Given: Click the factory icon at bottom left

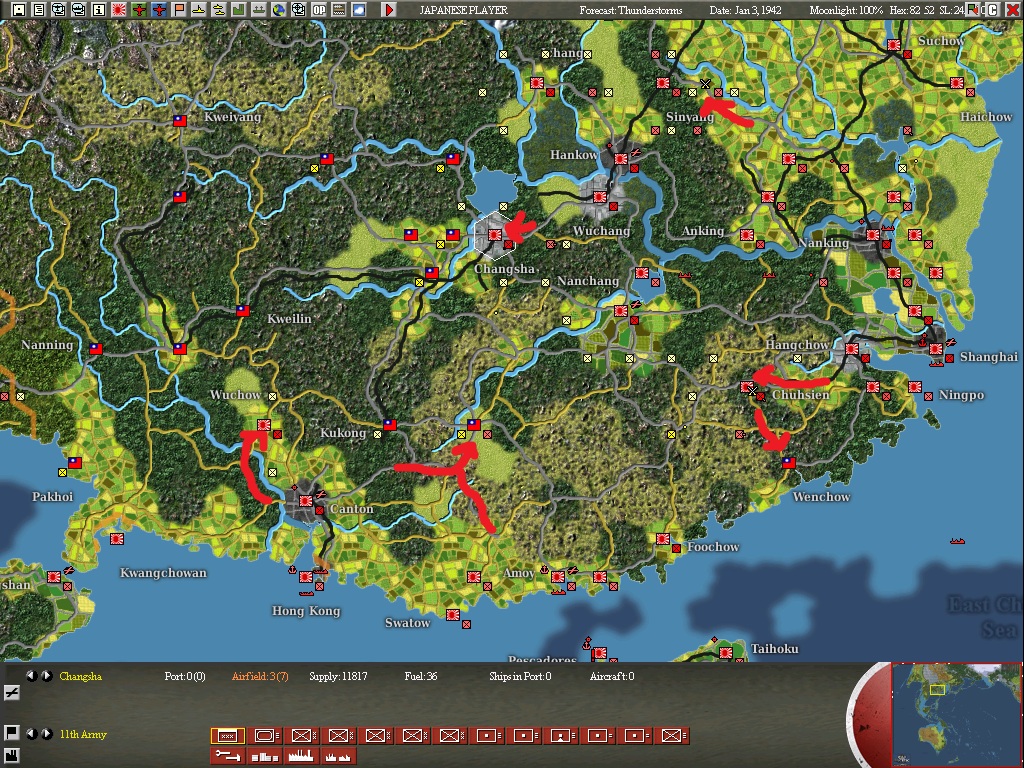Looking at the screenshot, I should [11, 757].
